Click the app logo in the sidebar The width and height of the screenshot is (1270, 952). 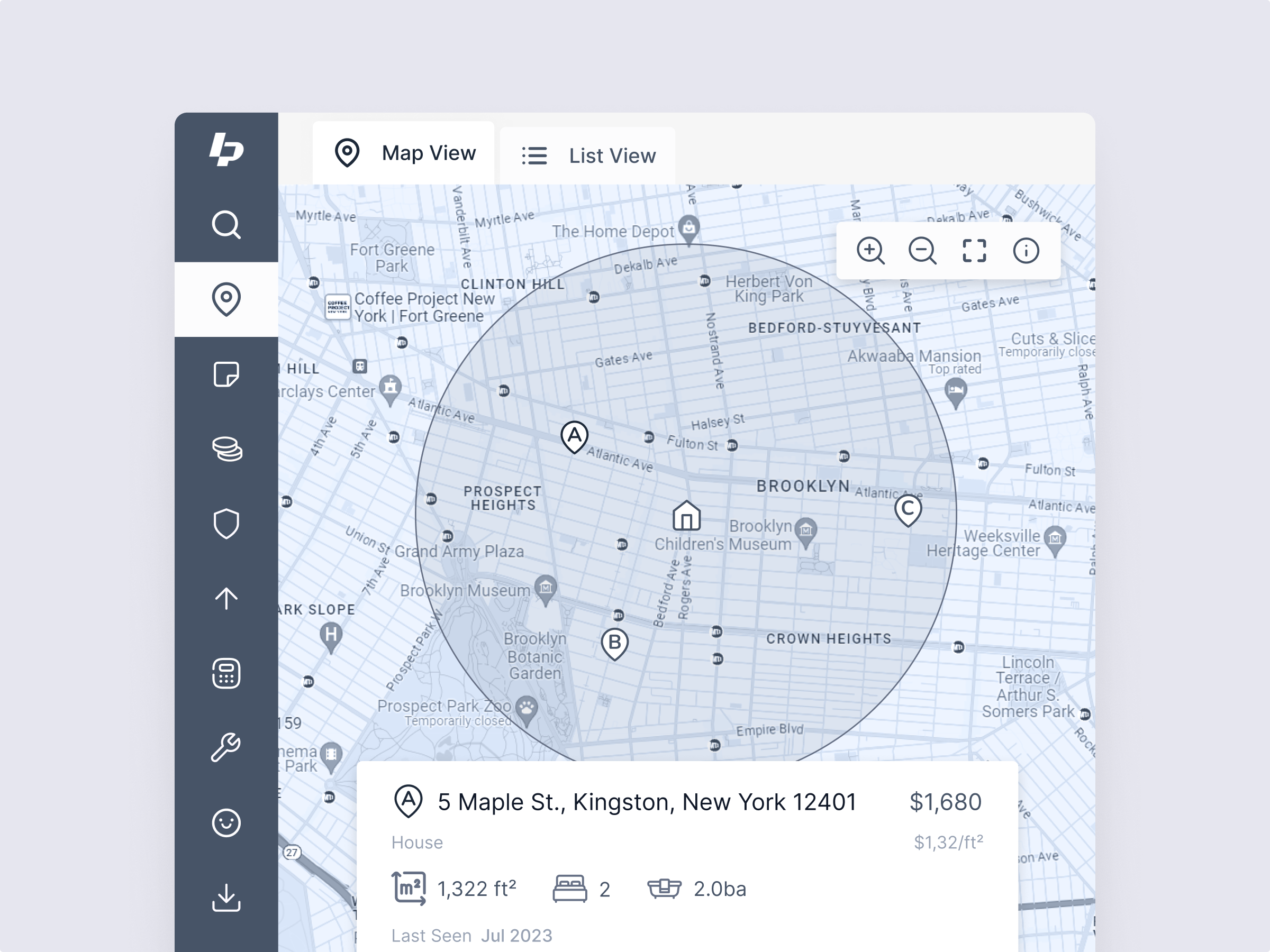click(226, 150)
